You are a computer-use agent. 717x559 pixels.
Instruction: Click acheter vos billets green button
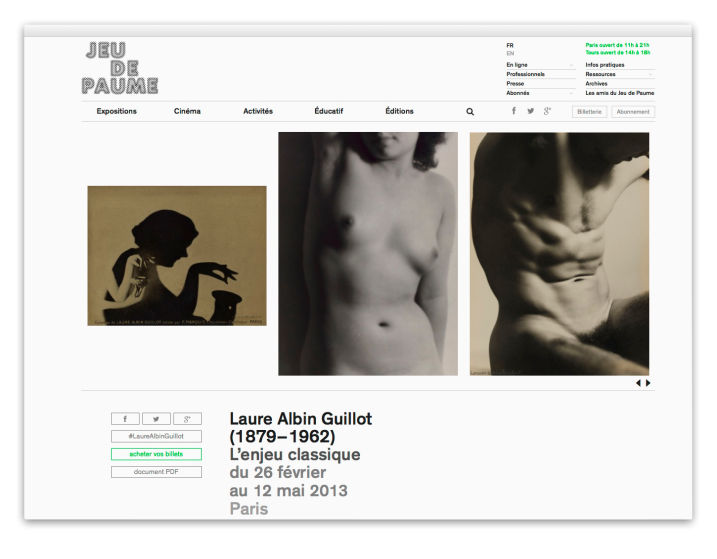[156, 454]
